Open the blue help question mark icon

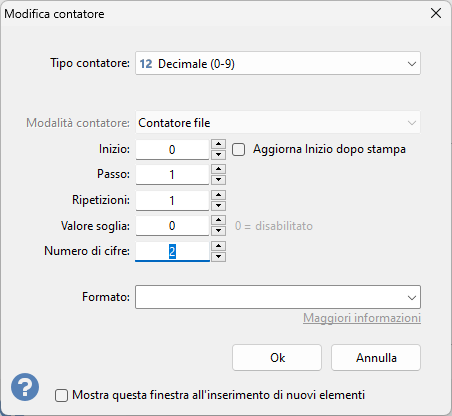point(25,387)
